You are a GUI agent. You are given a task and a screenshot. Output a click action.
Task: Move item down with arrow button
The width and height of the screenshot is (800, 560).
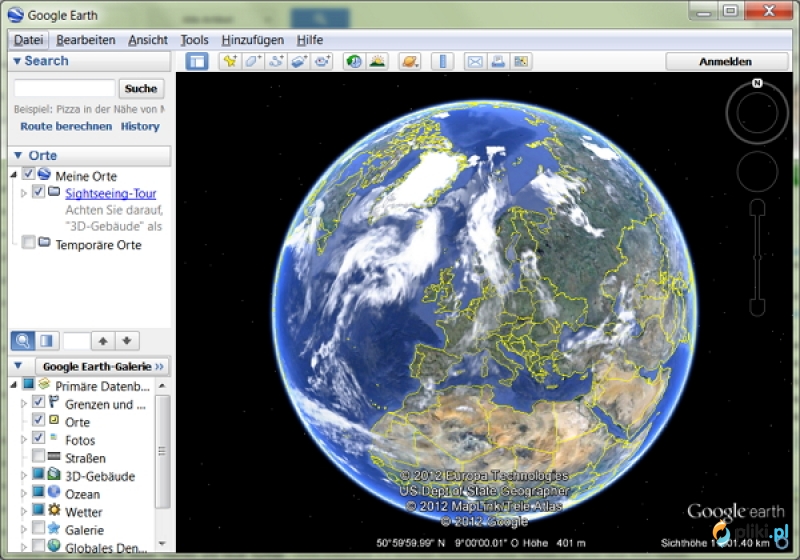127,340
